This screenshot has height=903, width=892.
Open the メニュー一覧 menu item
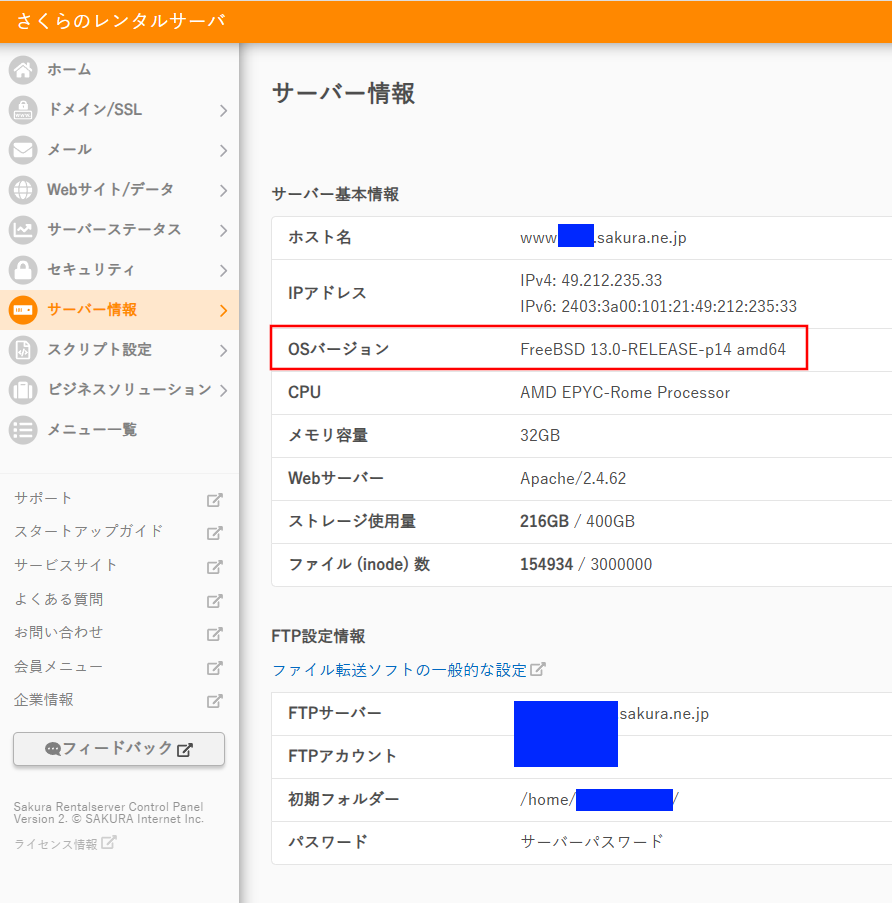click(x=92, y=430)
